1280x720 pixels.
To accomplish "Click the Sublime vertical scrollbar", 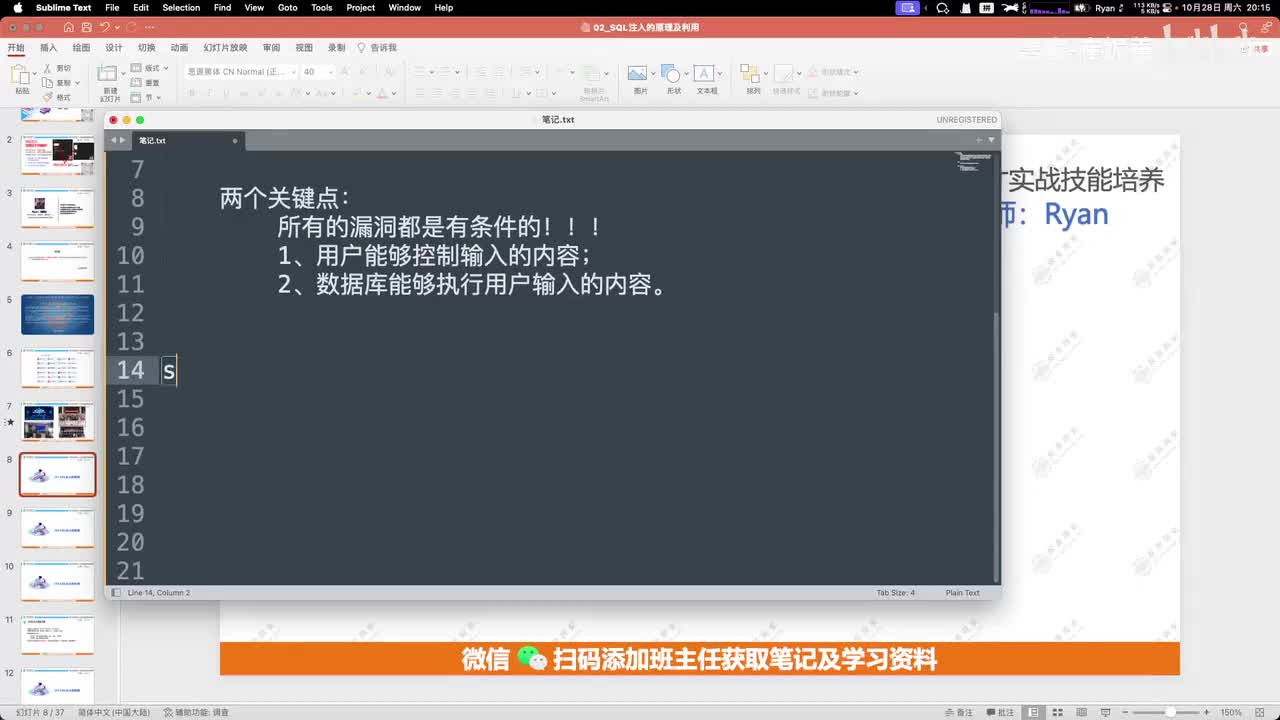I will tap(996, 448).
